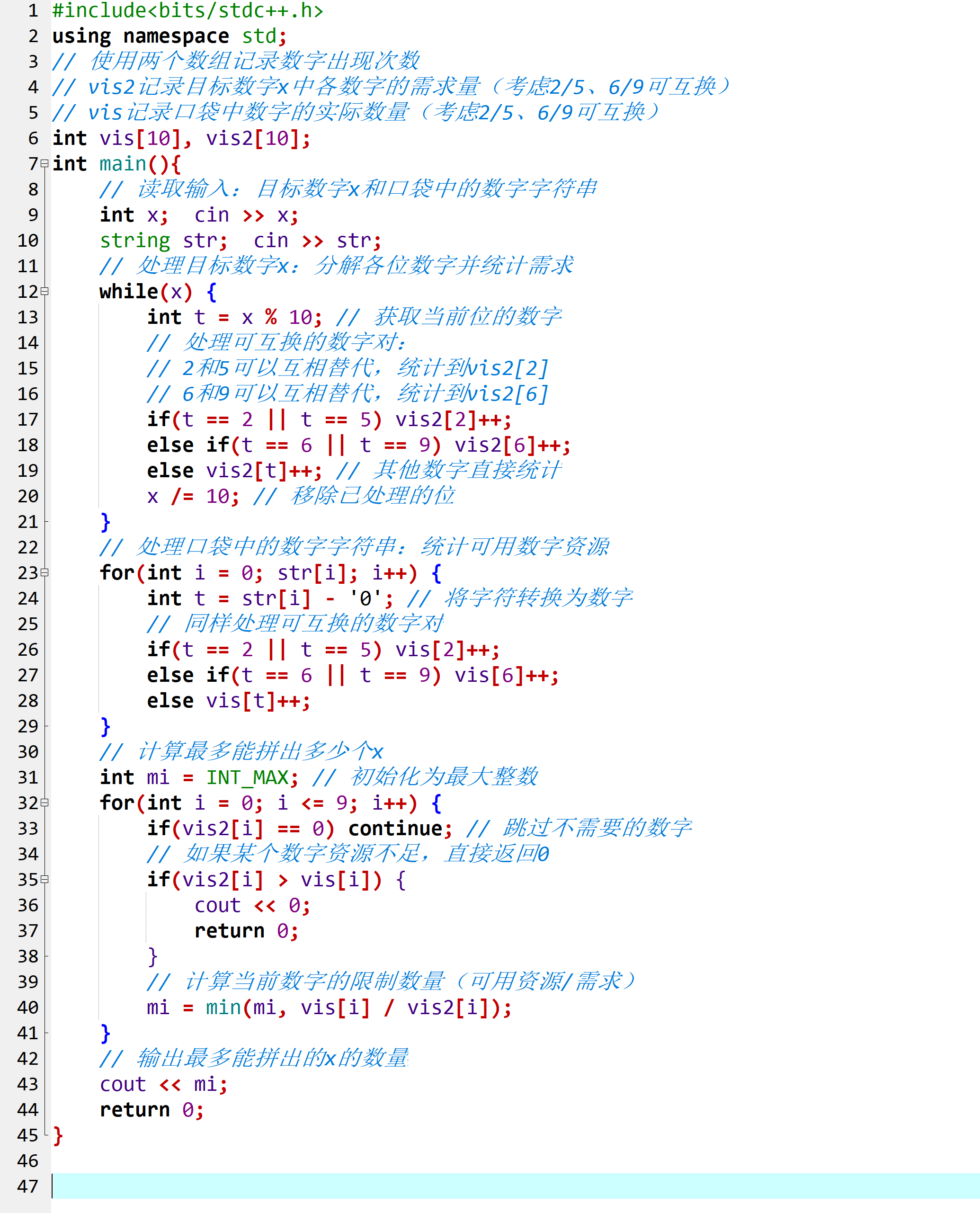
Task: Click 'using namespace std;' text
Action: pyautogui.click(x=169, y=36)
